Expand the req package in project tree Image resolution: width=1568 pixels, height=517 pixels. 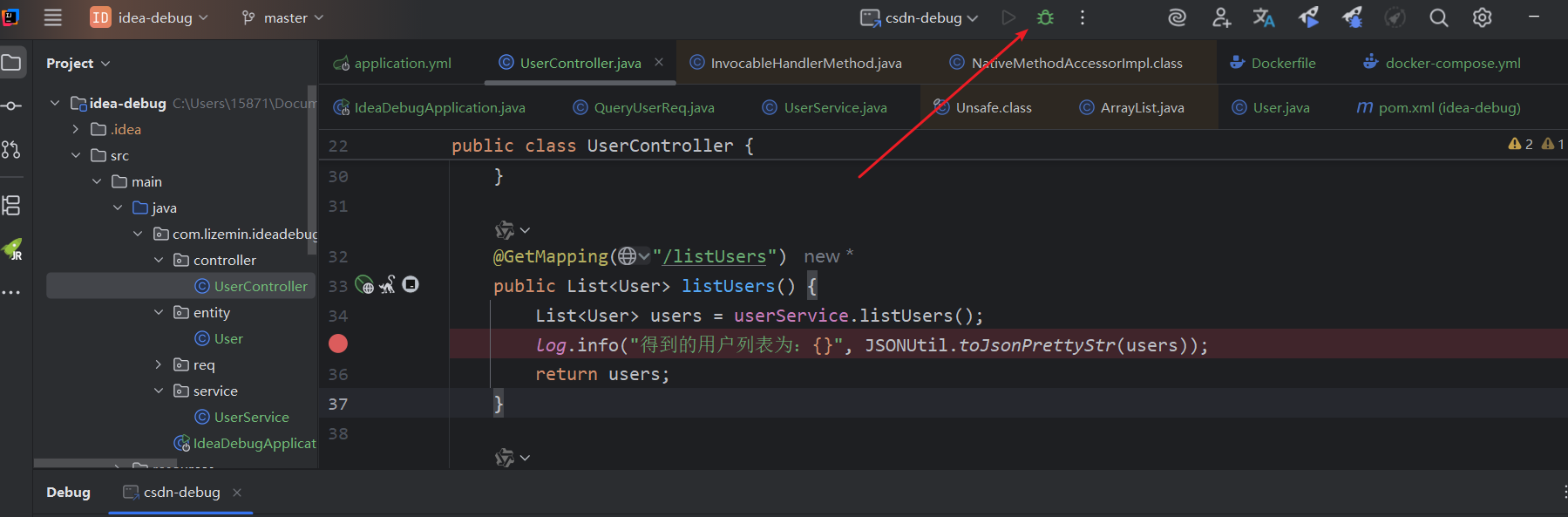[x=159, y=364]
